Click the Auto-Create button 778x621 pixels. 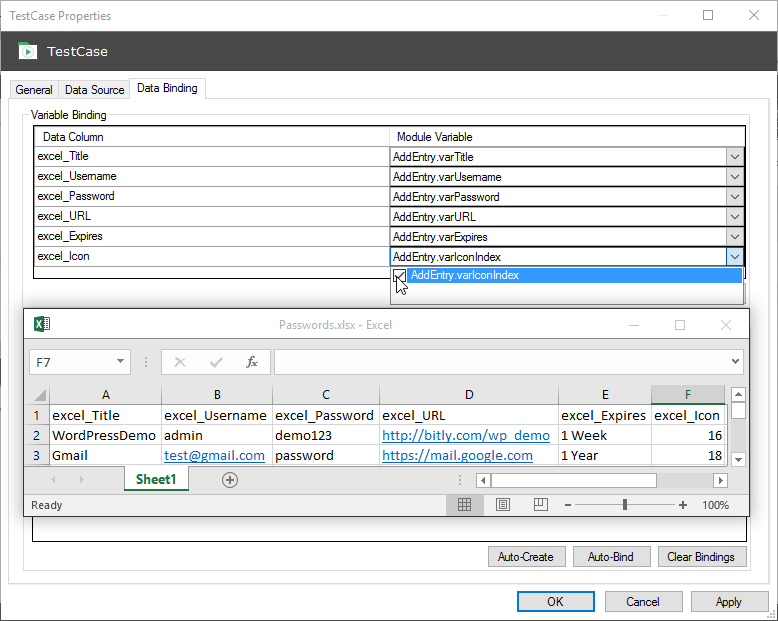pos(526,557)
